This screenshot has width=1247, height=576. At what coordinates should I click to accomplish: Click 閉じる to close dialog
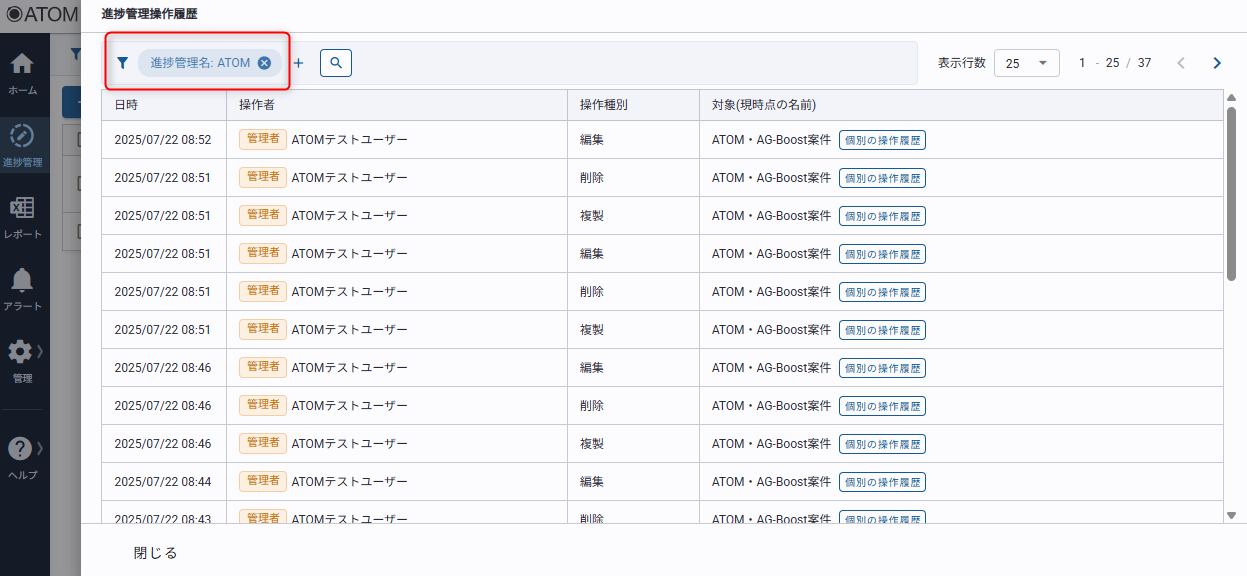(x=156, y=553)
